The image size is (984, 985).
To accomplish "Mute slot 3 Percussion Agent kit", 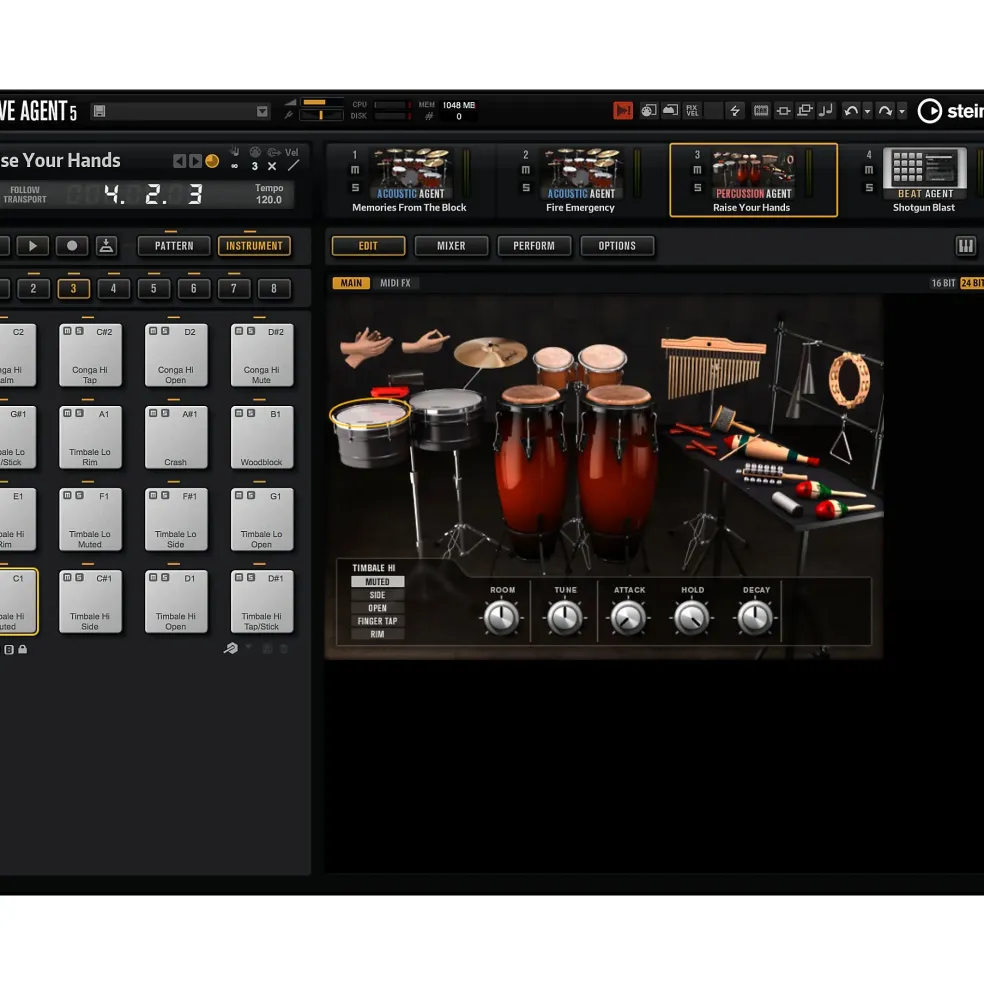I will click(697, 170).
